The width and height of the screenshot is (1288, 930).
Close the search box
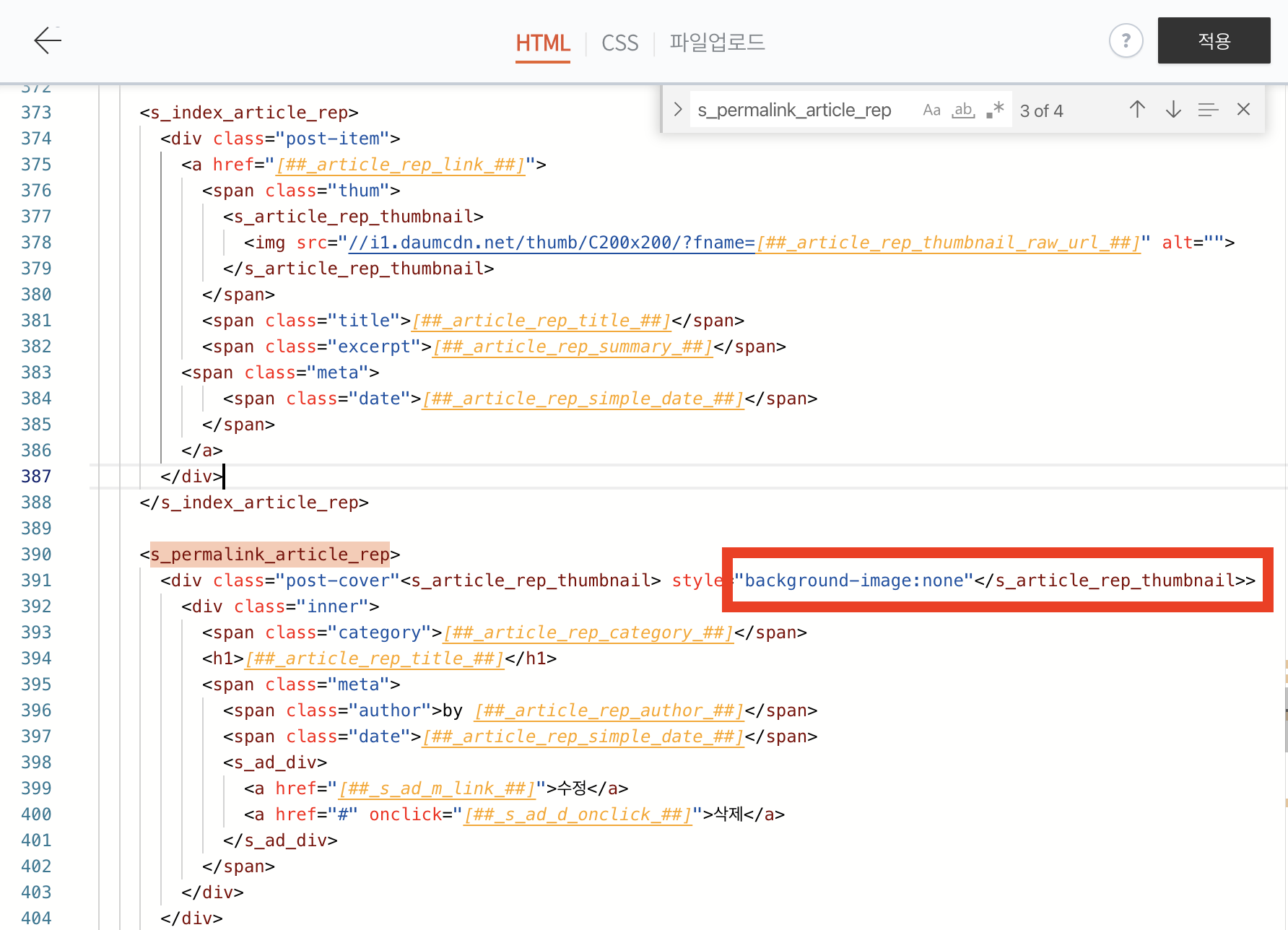[x=1243, y=110]
